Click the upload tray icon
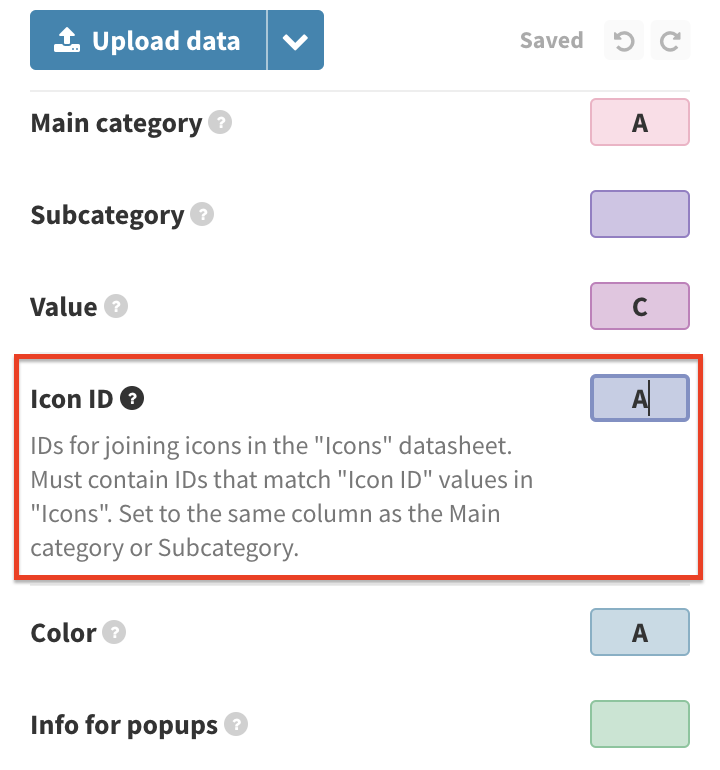This screenshot has height=770, width=720. pos(67,40)
